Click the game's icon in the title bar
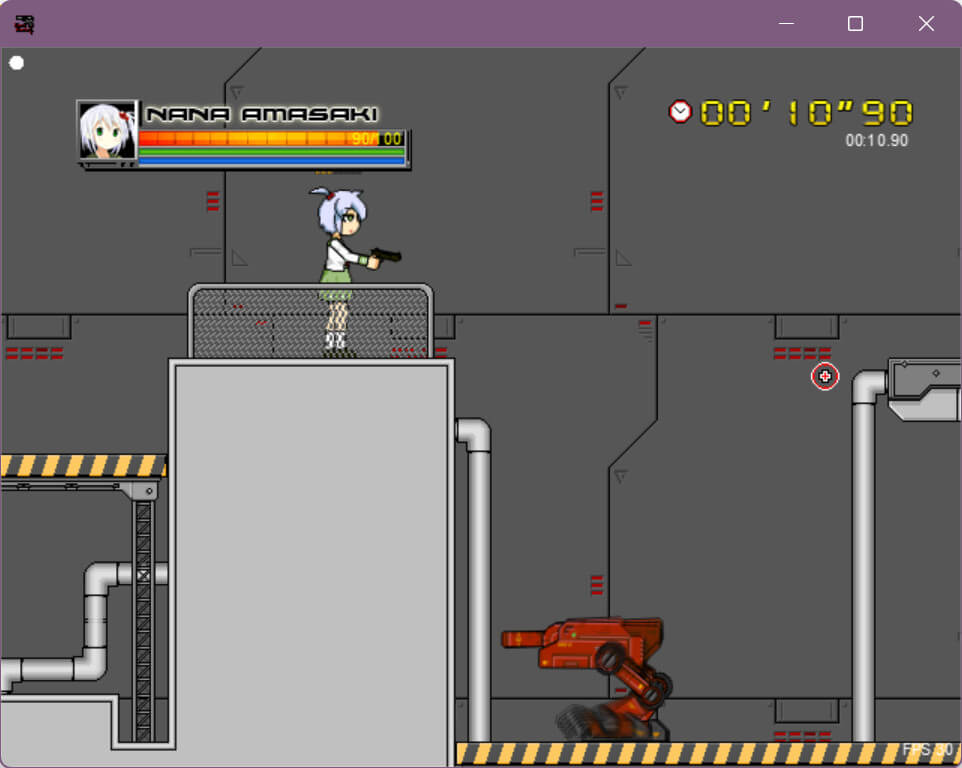 (24, 24)
